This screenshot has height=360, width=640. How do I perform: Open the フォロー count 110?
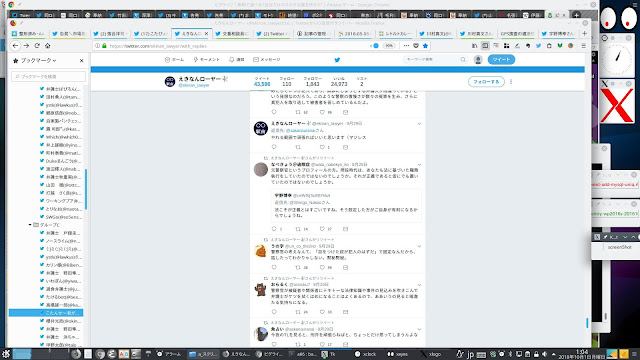(287, 82)
